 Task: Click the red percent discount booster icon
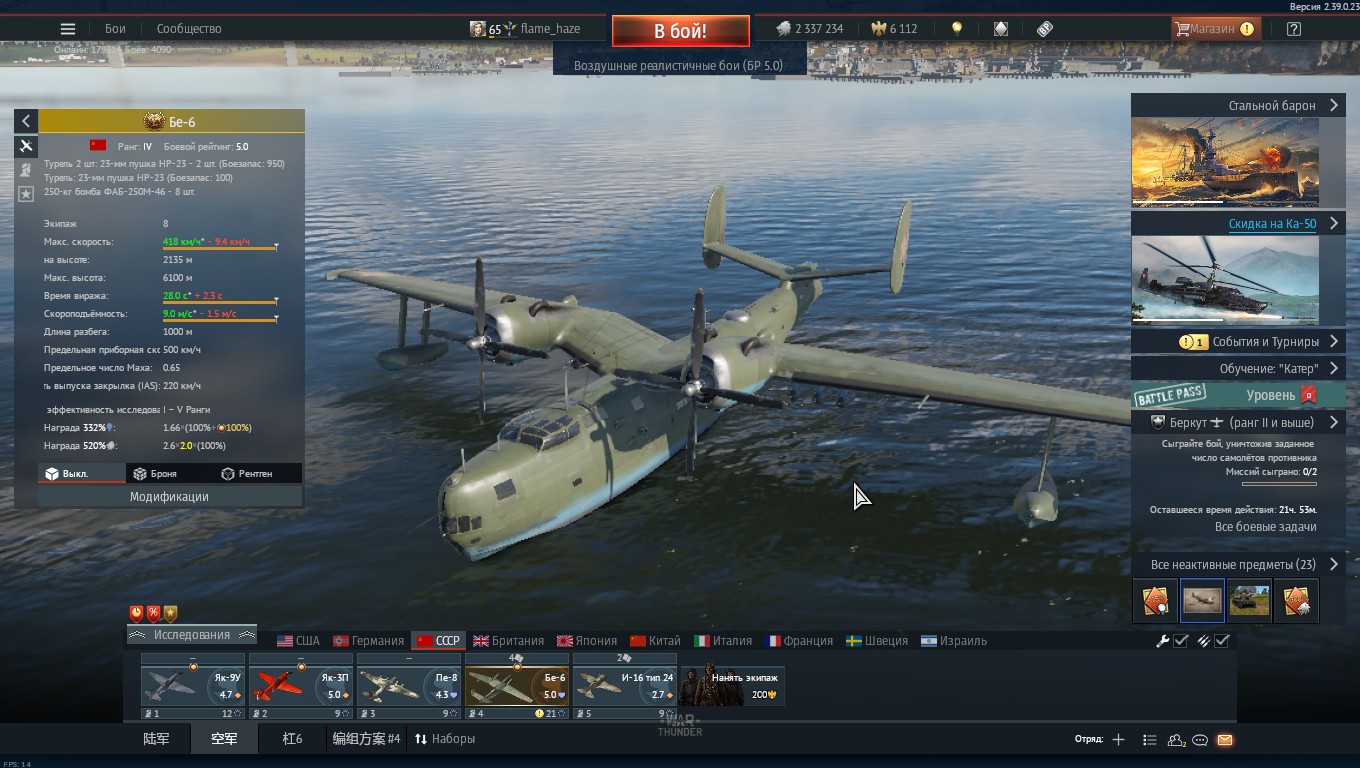[154, 613]
